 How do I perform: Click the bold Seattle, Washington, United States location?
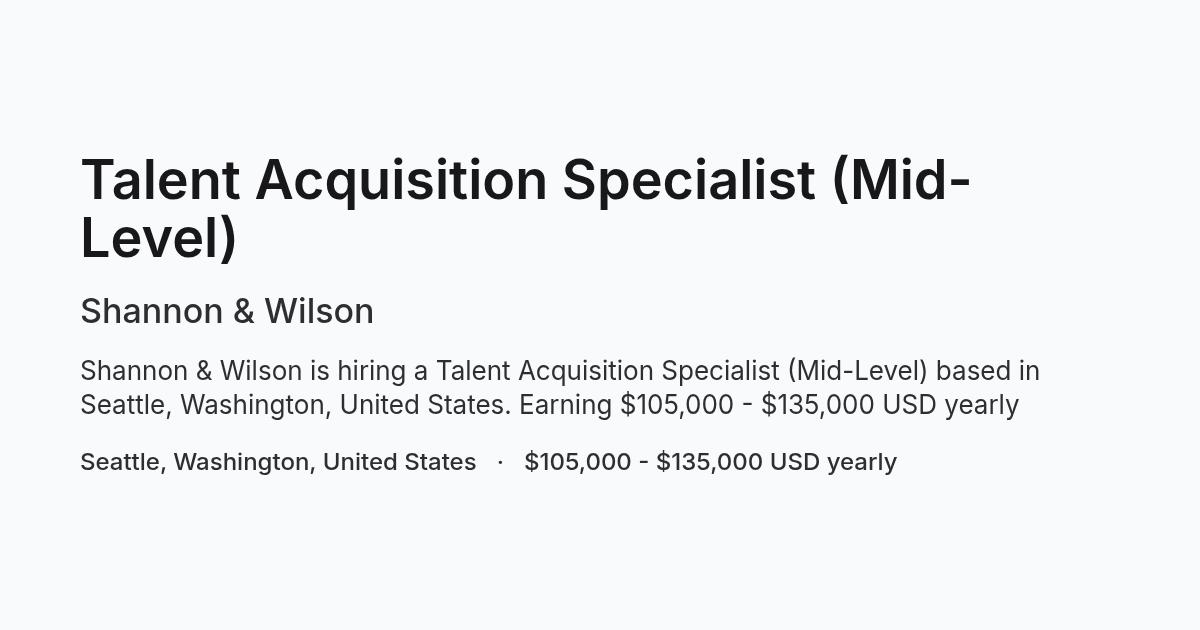click(278, 462)
